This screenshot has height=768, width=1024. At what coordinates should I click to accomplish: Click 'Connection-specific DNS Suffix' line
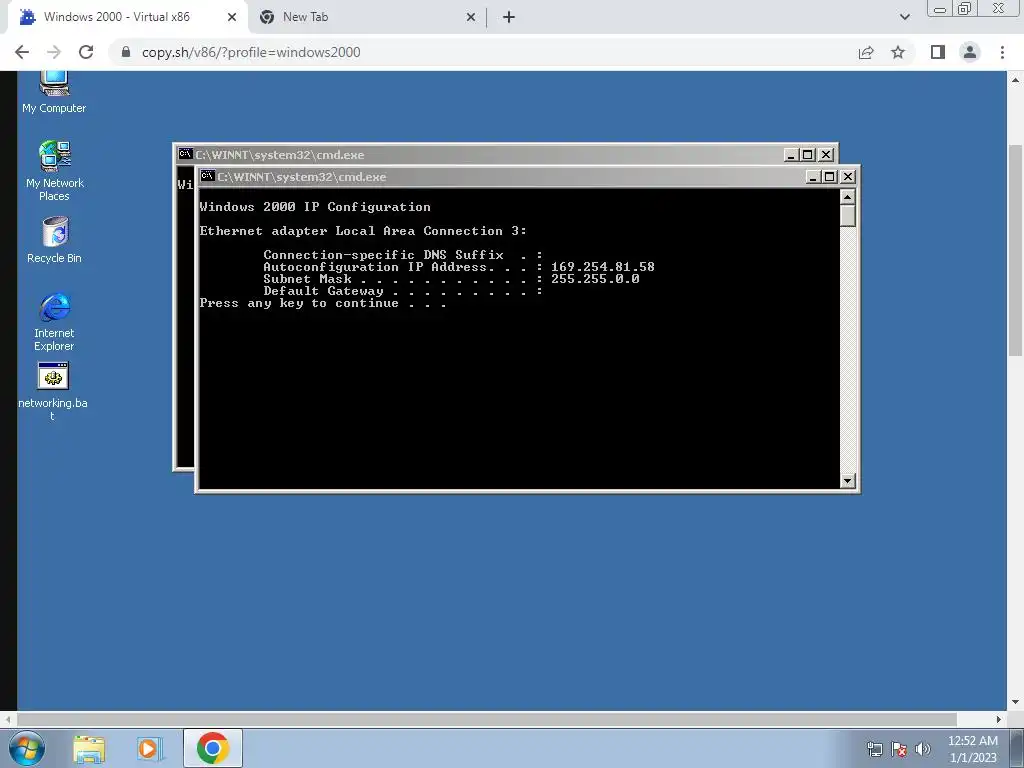pyautogui.click(x=403, y=255)
